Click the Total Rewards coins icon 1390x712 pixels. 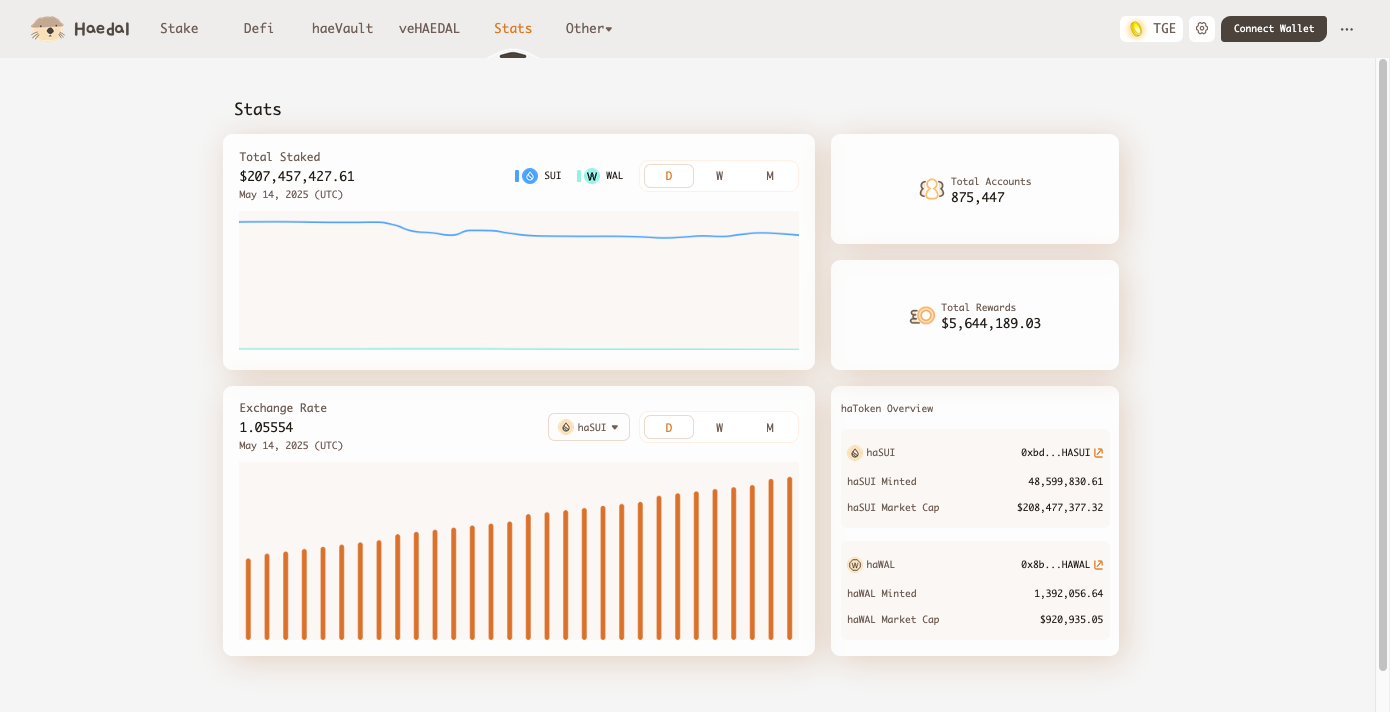(922, 316)
